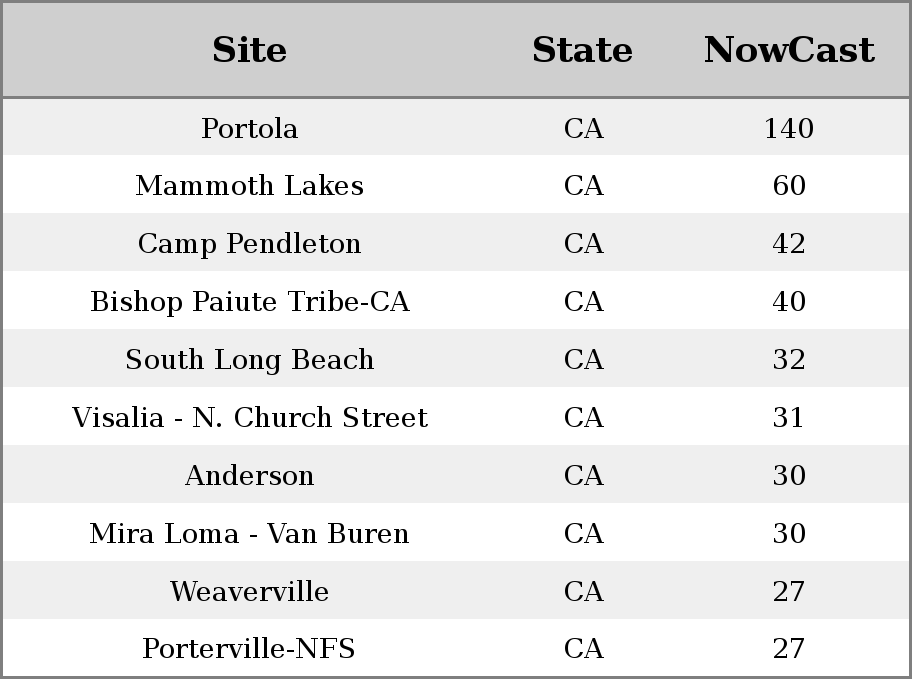Click Portola's NowCast value 140
This screenshot has height=679, width=912.
pyautogui.click(x=789, y=128)
